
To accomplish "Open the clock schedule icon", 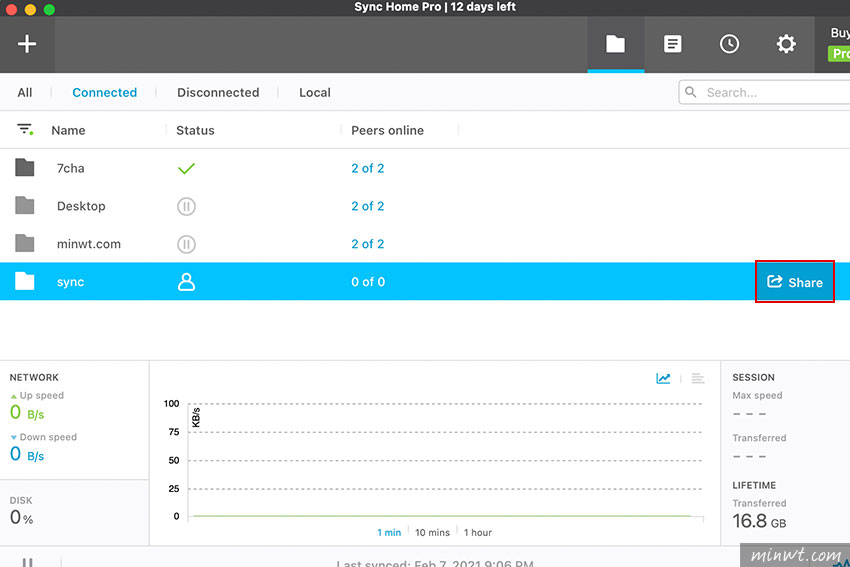I will [729, 44].
